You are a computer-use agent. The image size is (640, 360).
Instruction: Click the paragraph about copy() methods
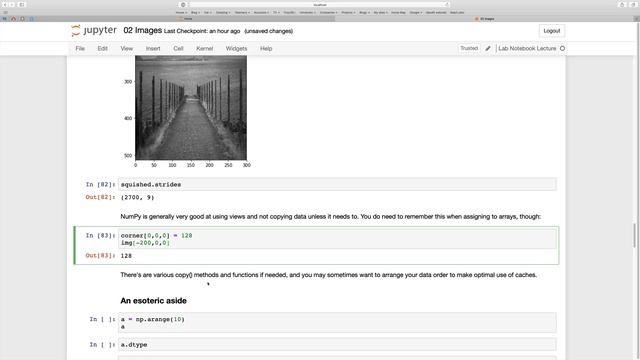[329, 275]
